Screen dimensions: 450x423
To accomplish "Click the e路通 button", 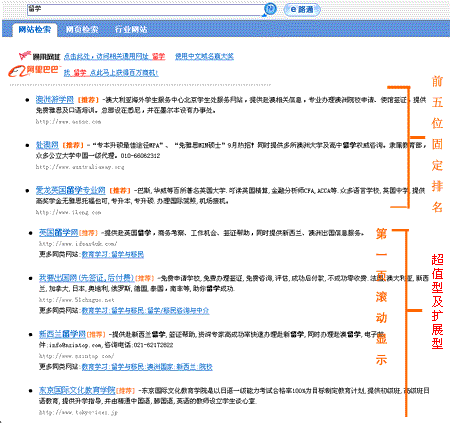I will [x=302, y=9].
